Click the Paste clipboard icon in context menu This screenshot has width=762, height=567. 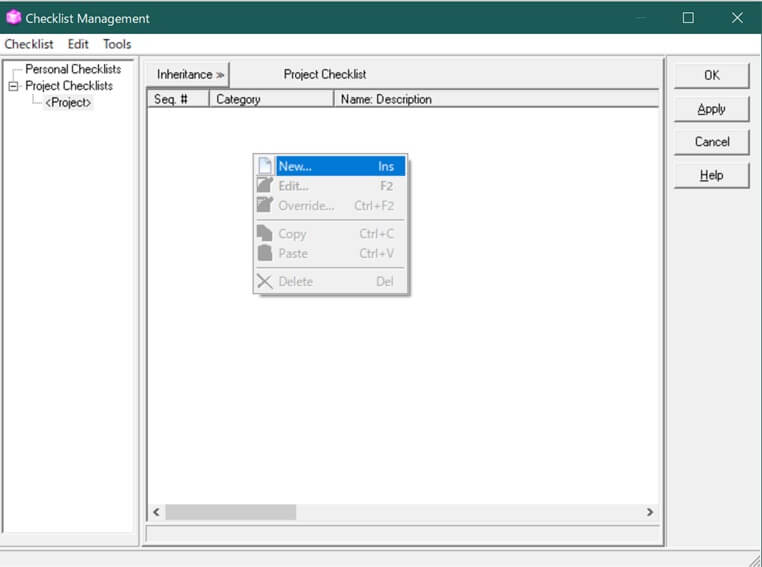click(264, 253)
